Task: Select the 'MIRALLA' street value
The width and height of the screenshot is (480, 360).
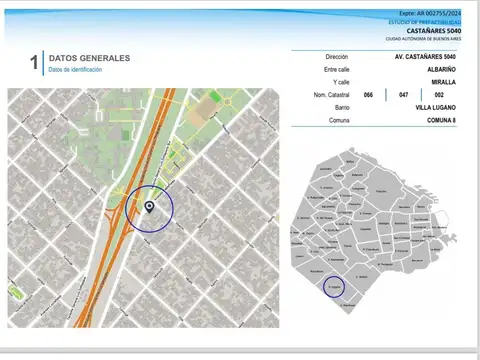Action: click(443, 82)
